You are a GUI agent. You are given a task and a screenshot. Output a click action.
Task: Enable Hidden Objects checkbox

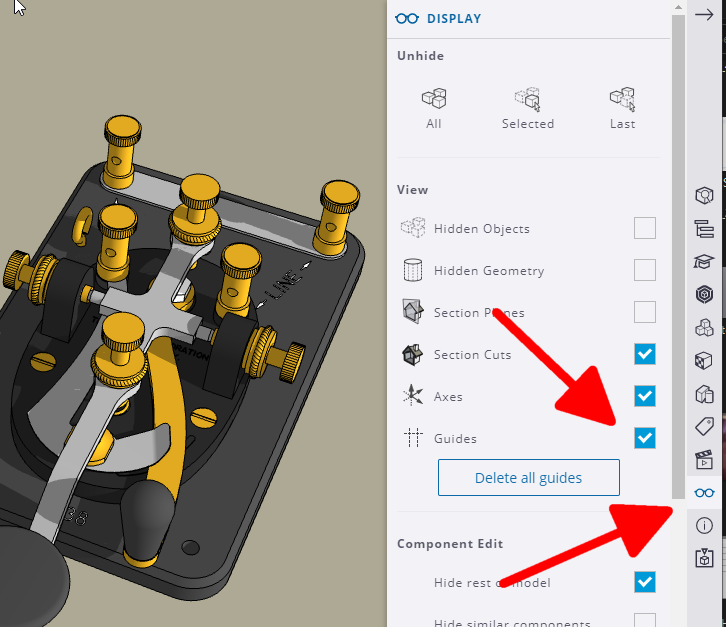coord(645,228)
